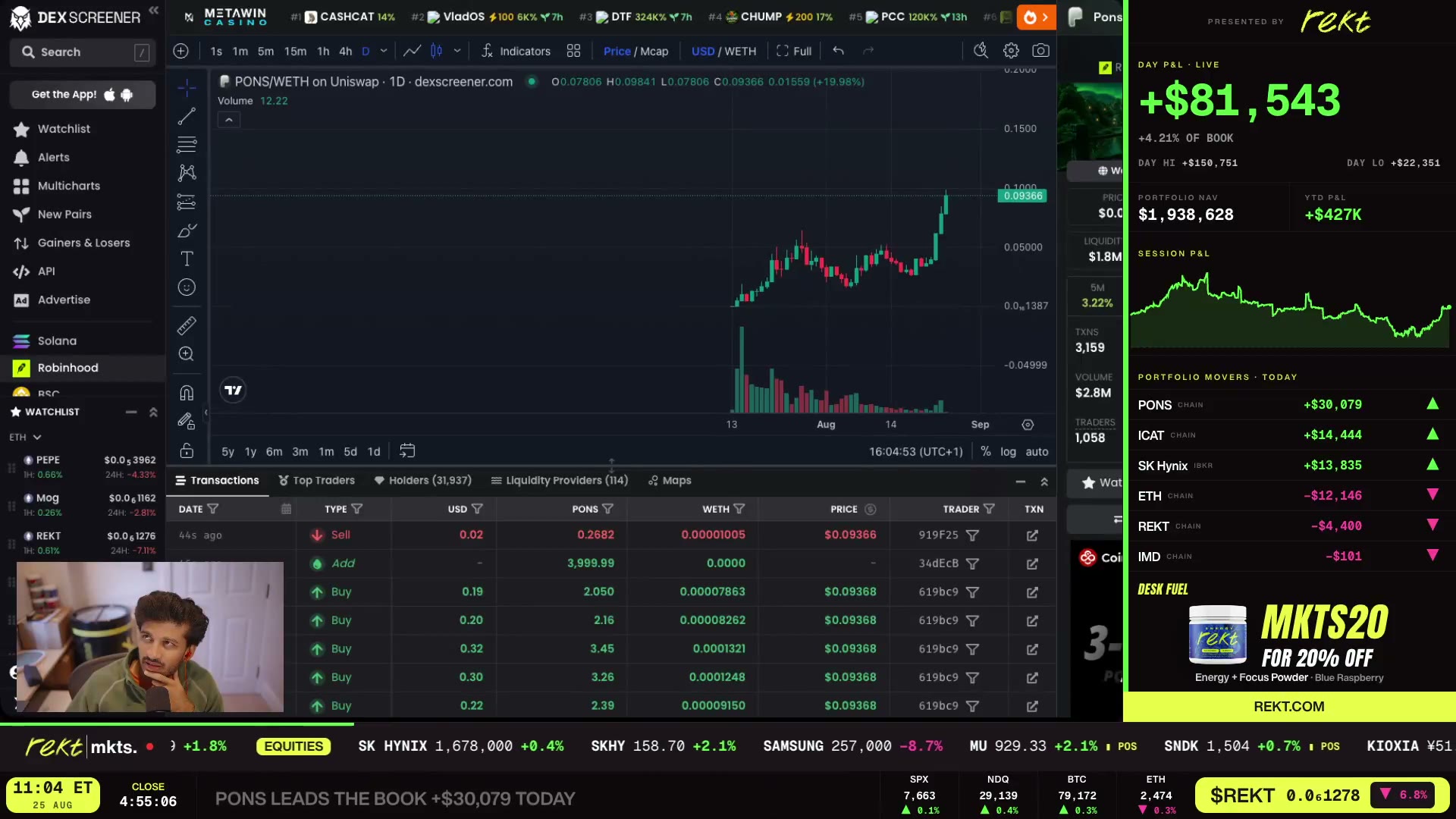This screenshot has height=819, width=1456.
Task: Open chart style dropdown arrow
Action: [x=457, y=51]
